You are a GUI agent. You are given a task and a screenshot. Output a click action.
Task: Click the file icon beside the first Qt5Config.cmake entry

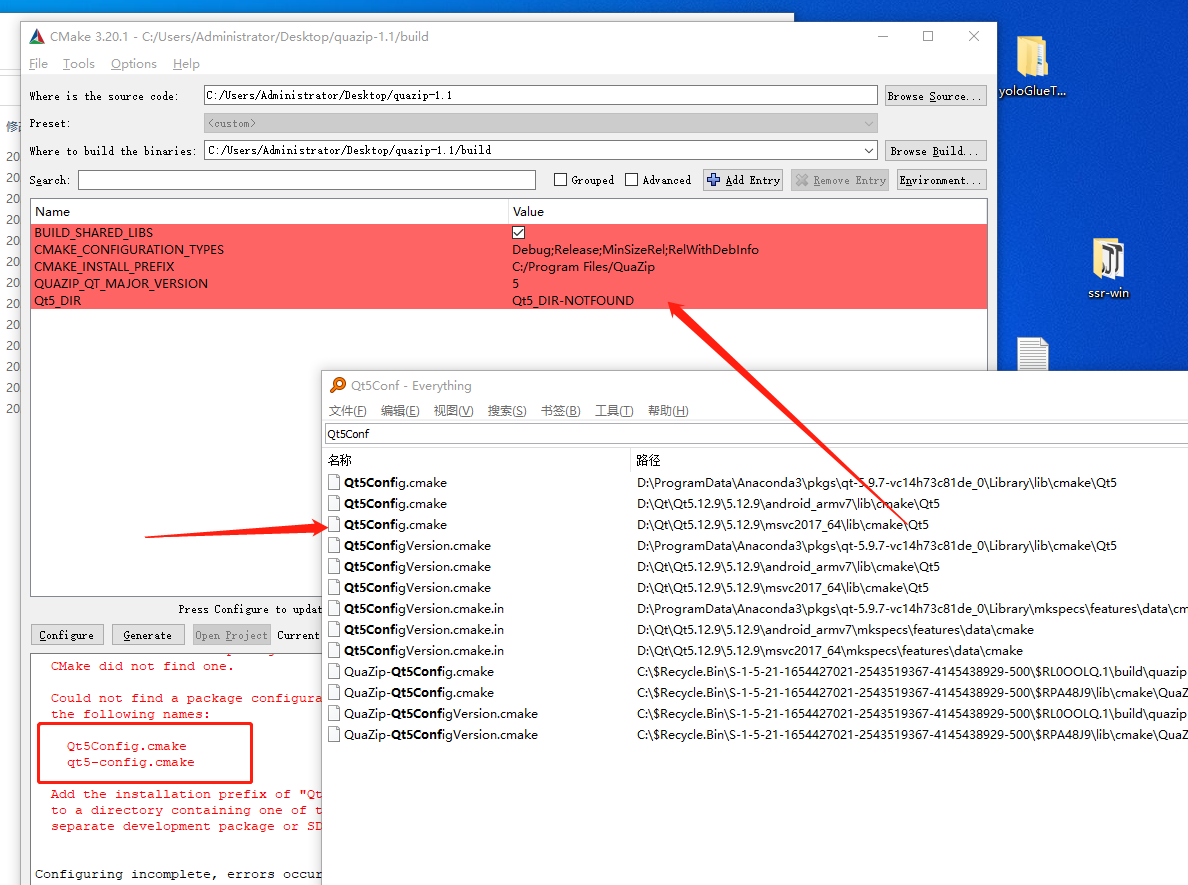coord(333,482)
